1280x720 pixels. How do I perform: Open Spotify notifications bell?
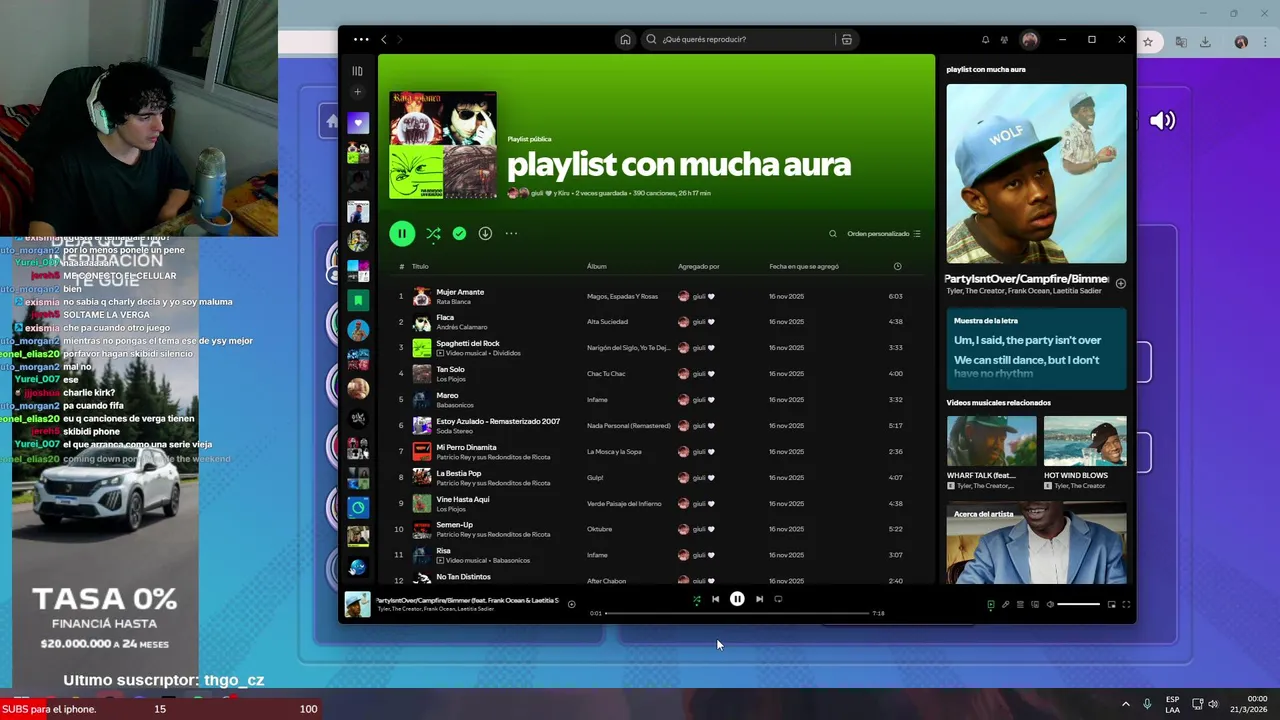(x=985, y=40)
